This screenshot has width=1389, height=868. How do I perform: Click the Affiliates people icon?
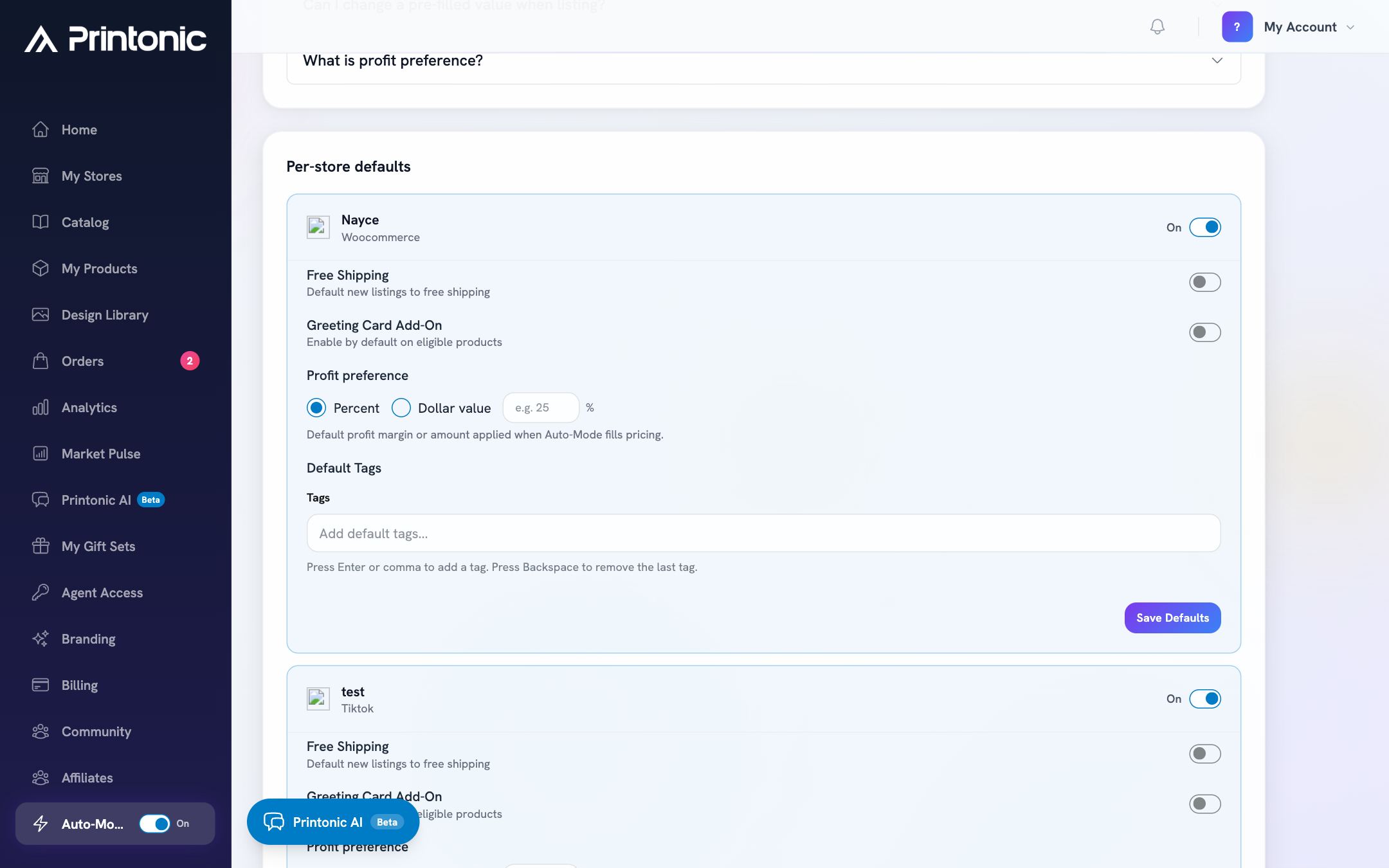(x=41, y=777)
